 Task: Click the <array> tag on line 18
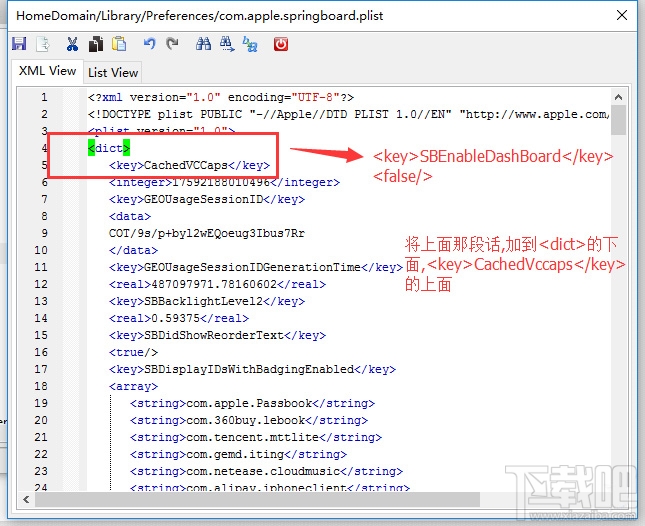[133, 386]
